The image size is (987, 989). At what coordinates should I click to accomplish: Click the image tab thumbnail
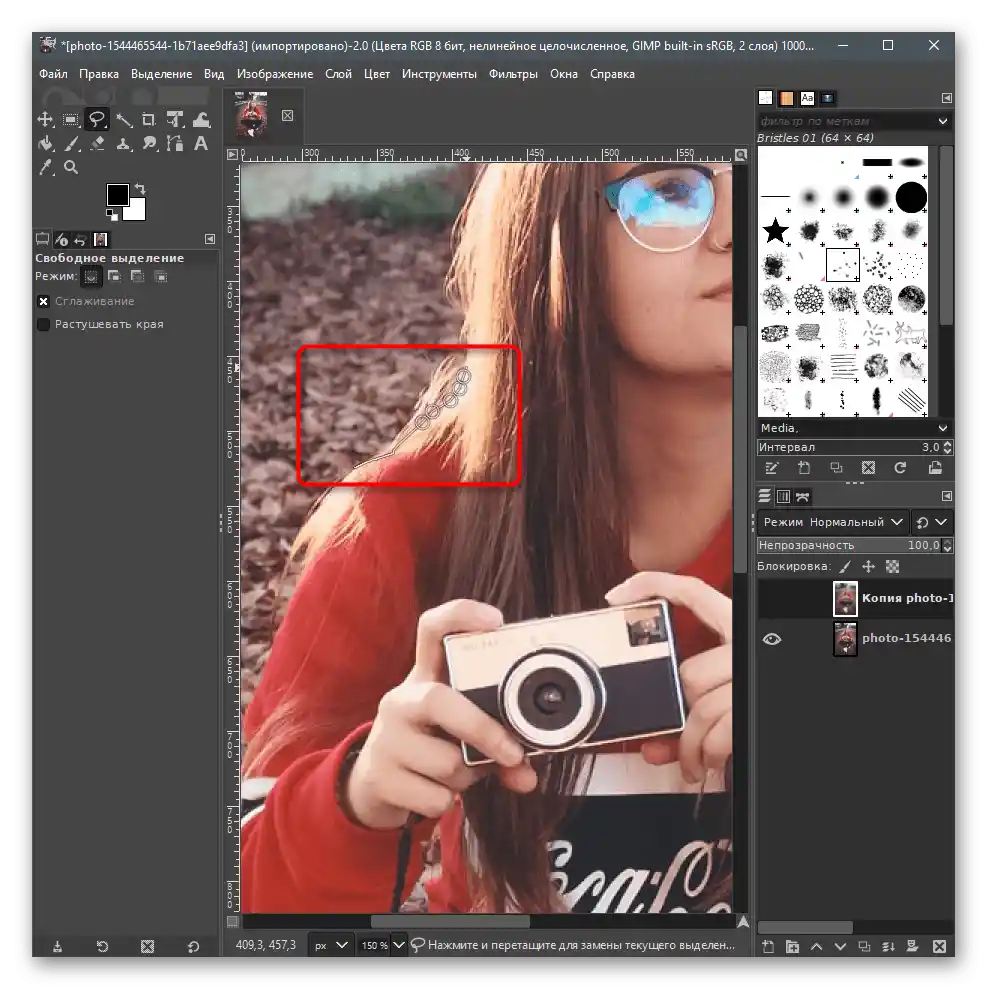(251, 115)
